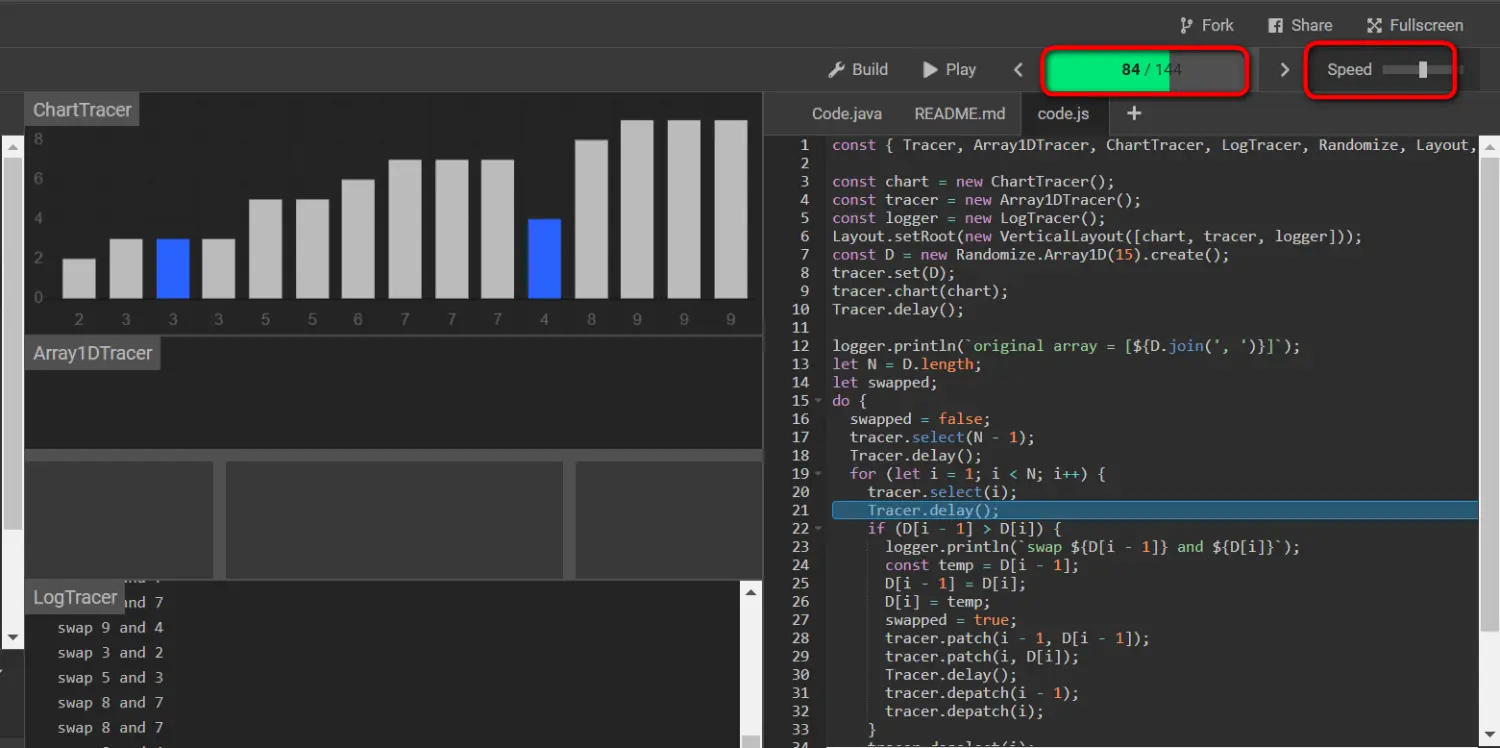
Task: Click the log entry 'swap 3 and 2'
Action: [x=111, y=653]
